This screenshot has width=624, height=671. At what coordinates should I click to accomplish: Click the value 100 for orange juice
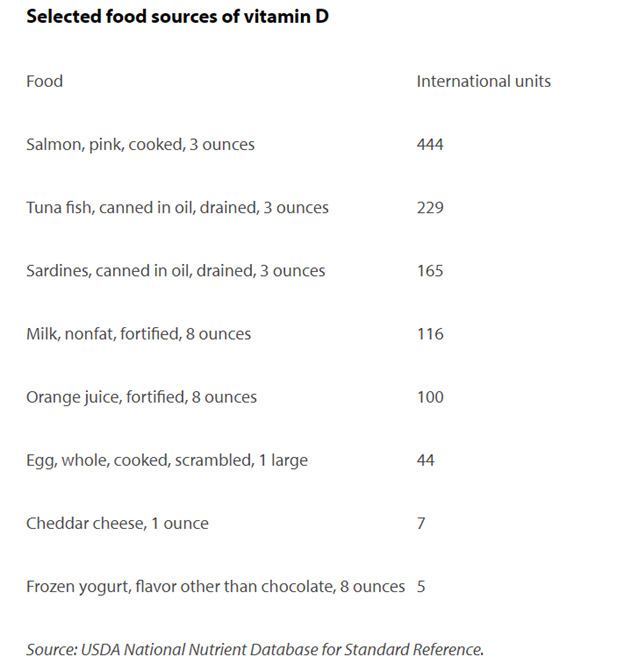tap(430, 397)
